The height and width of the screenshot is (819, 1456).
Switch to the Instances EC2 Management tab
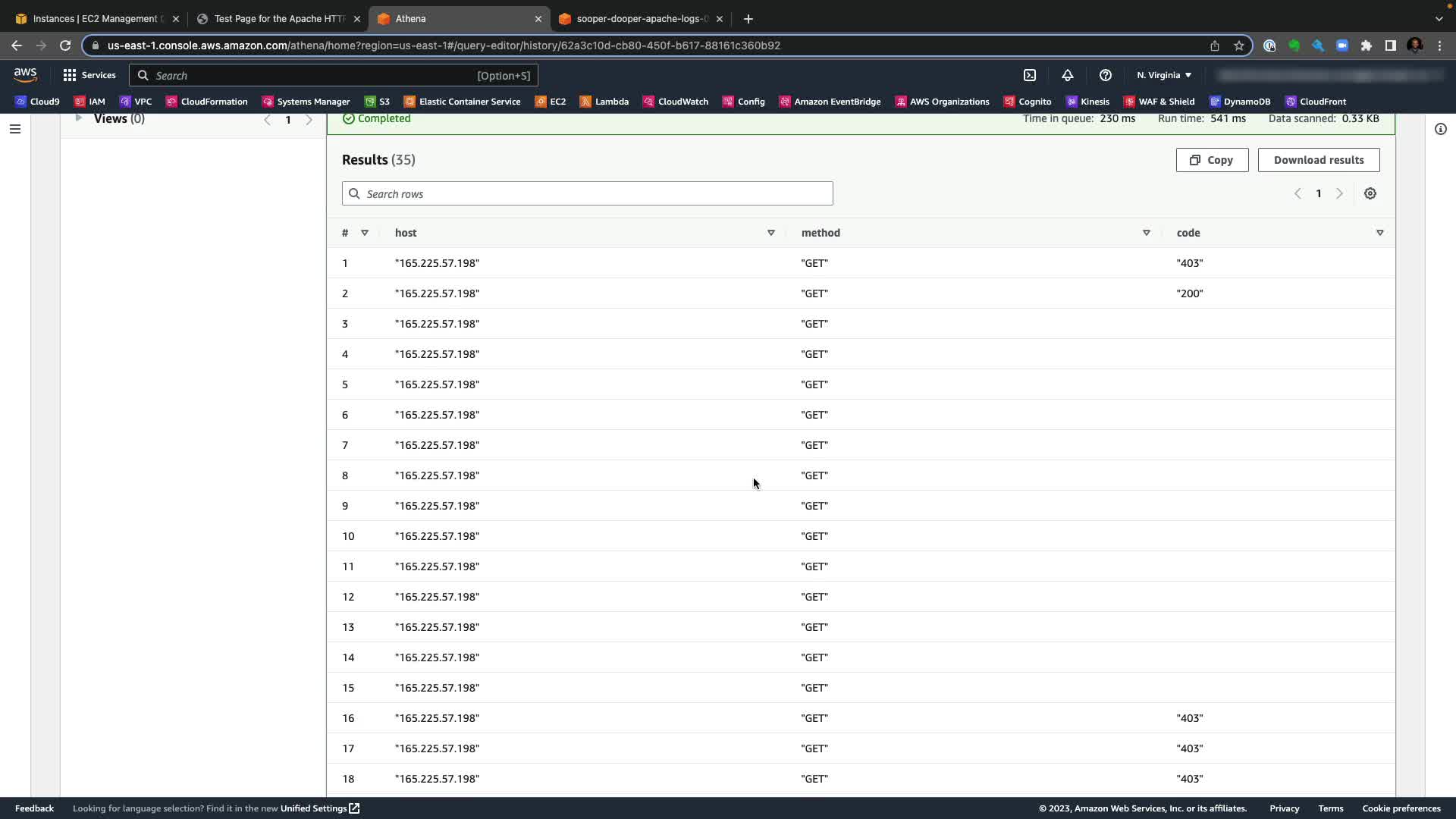click(x=95, y=19)
